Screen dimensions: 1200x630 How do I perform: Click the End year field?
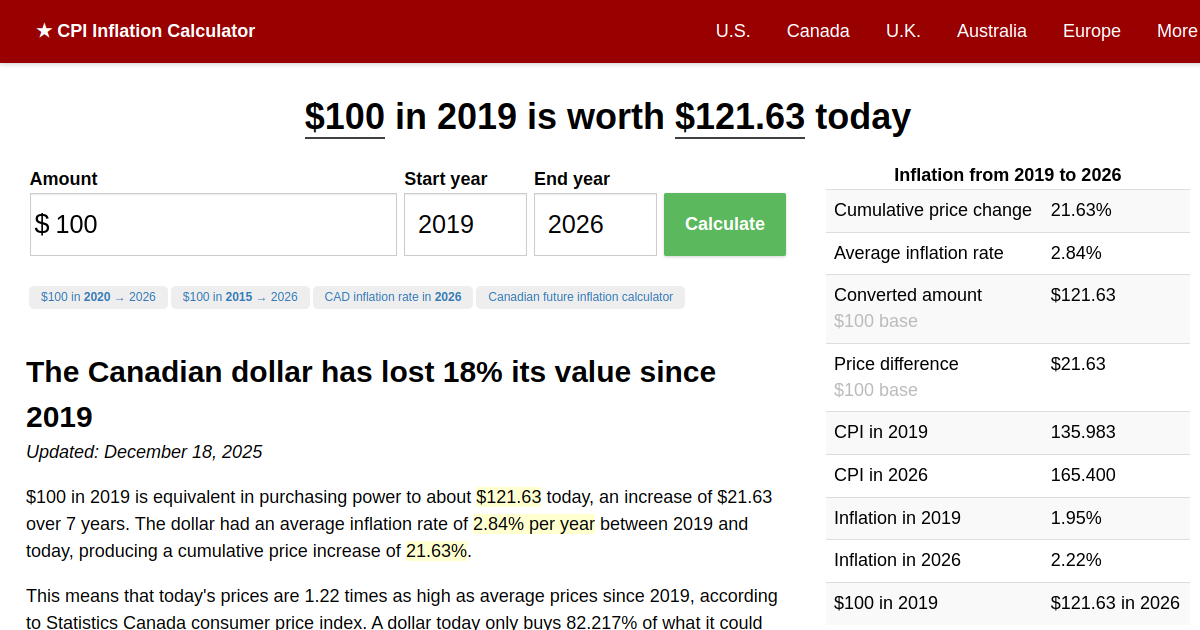tap(595, 224)
